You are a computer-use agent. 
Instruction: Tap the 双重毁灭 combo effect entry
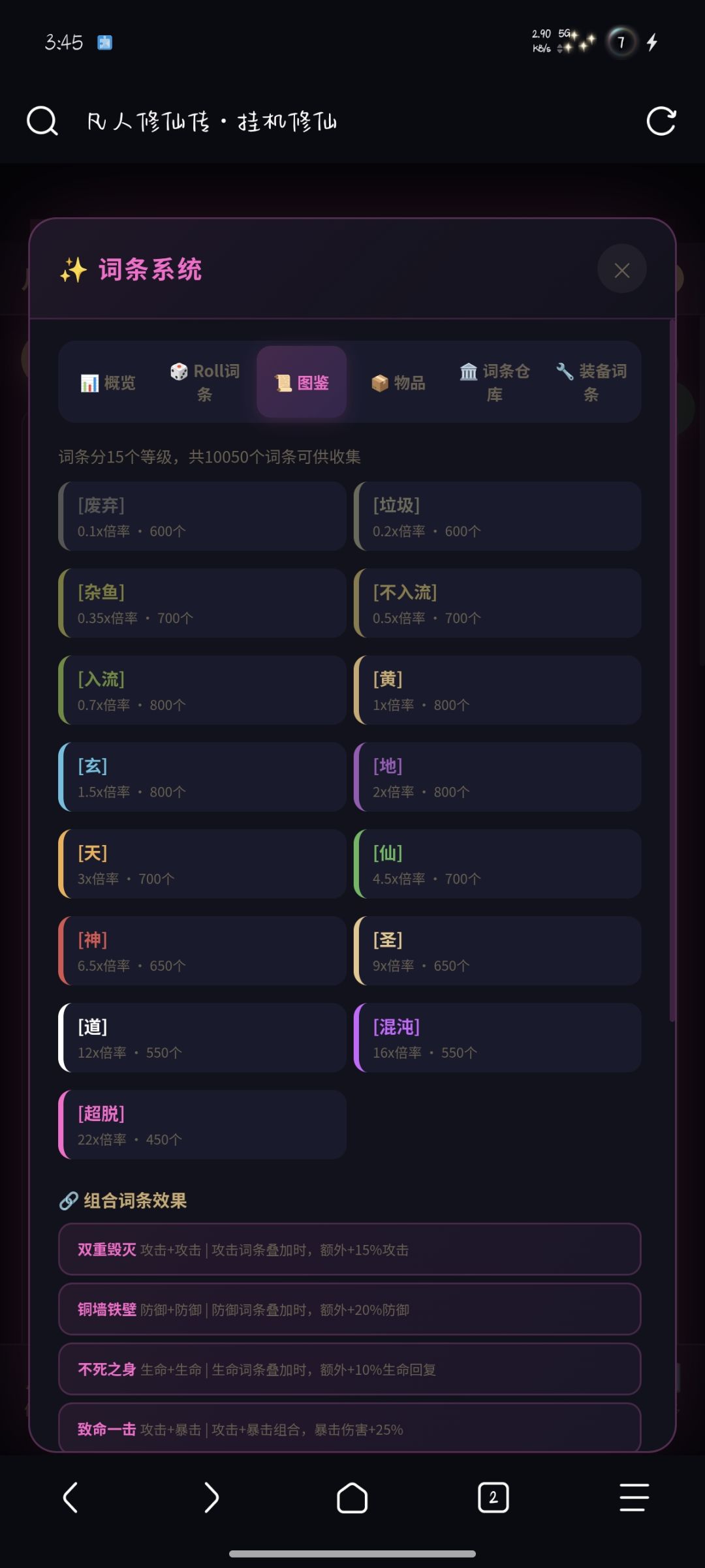pyautogui.click(x=350, y=1249)
